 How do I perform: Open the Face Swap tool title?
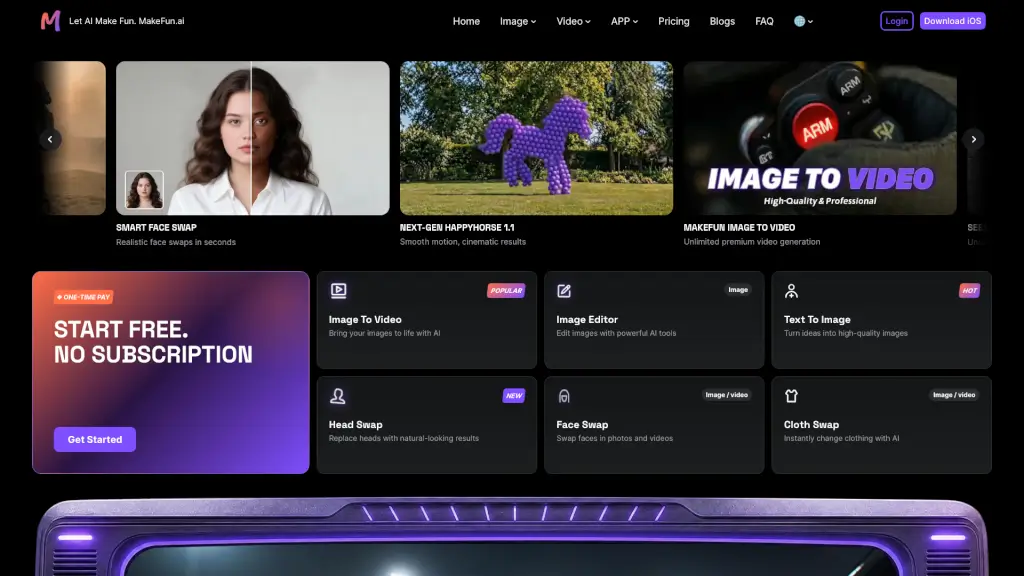[582, 424]
